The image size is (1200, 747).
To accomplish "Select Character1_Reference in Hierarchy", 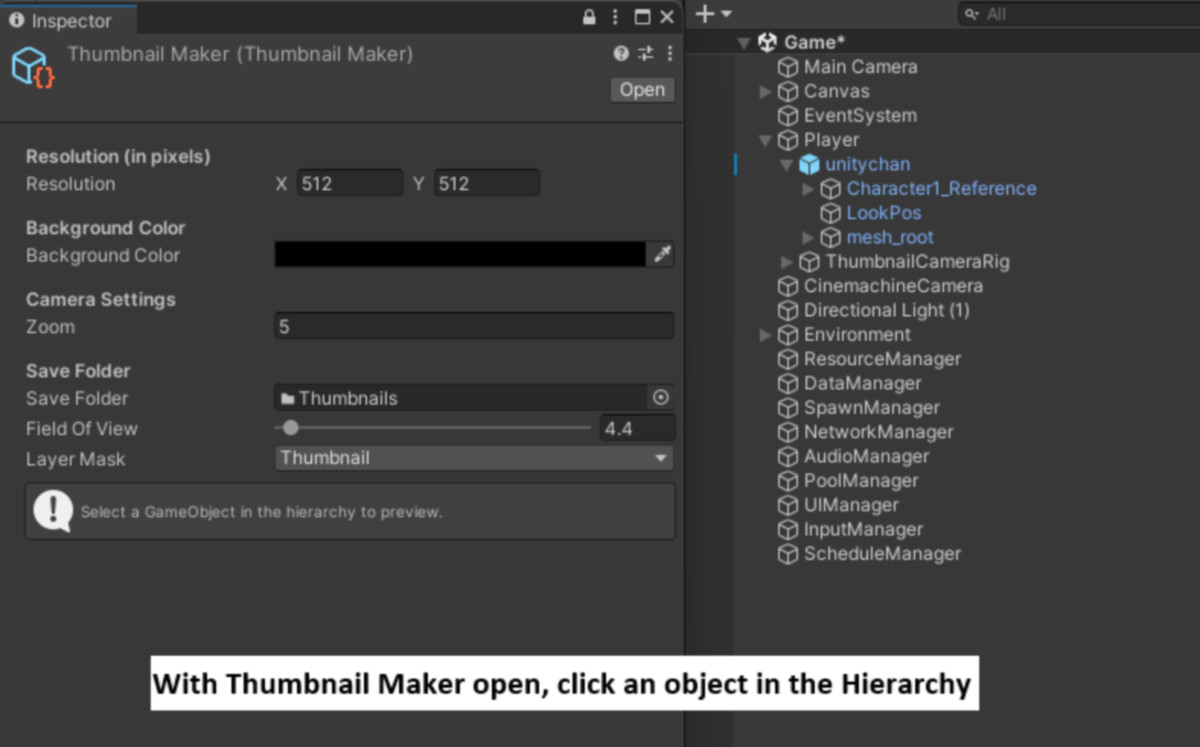I will point(941,189).
